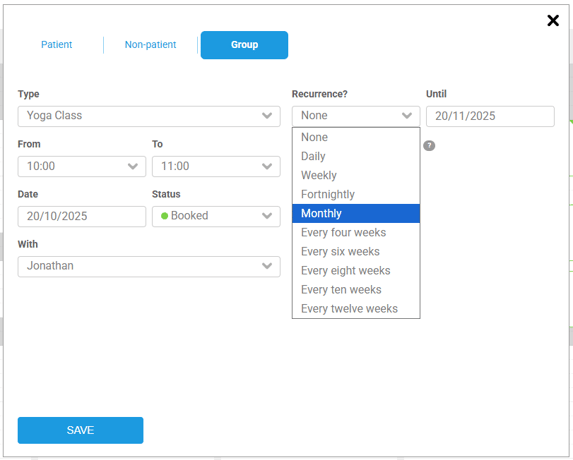
Task: Switch to the Non-patient tab
Action: [150, 45]
